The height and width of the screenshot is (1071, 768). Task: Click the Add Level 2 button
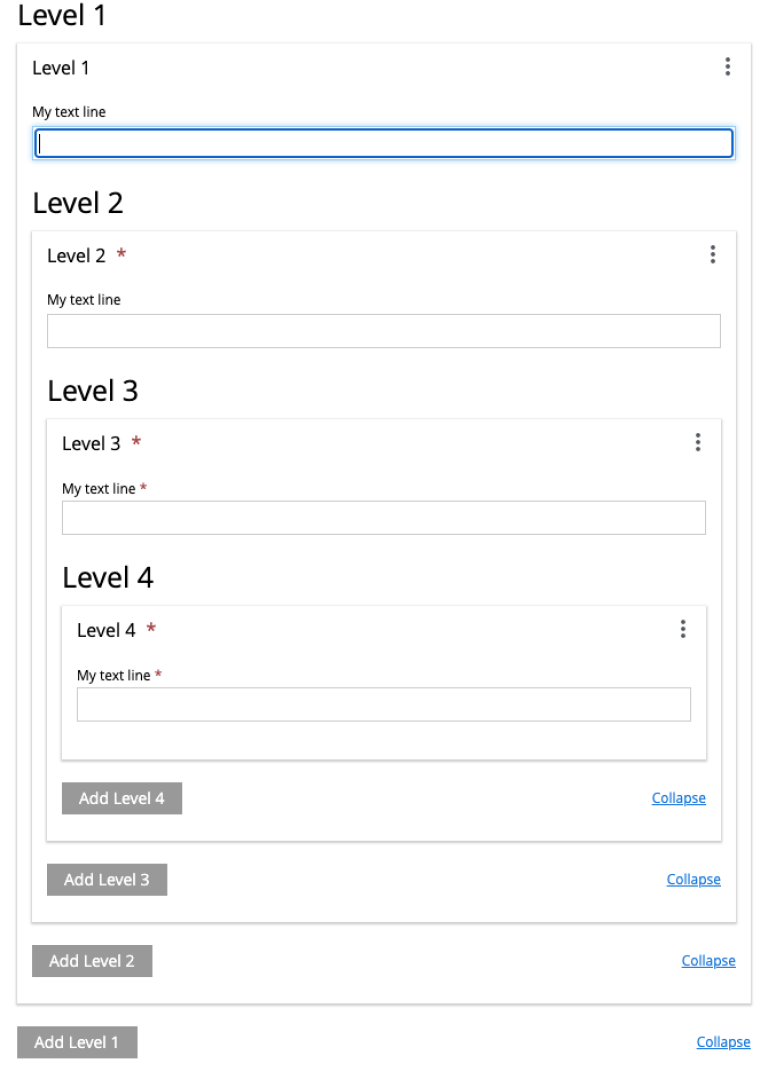click(92, 961)
